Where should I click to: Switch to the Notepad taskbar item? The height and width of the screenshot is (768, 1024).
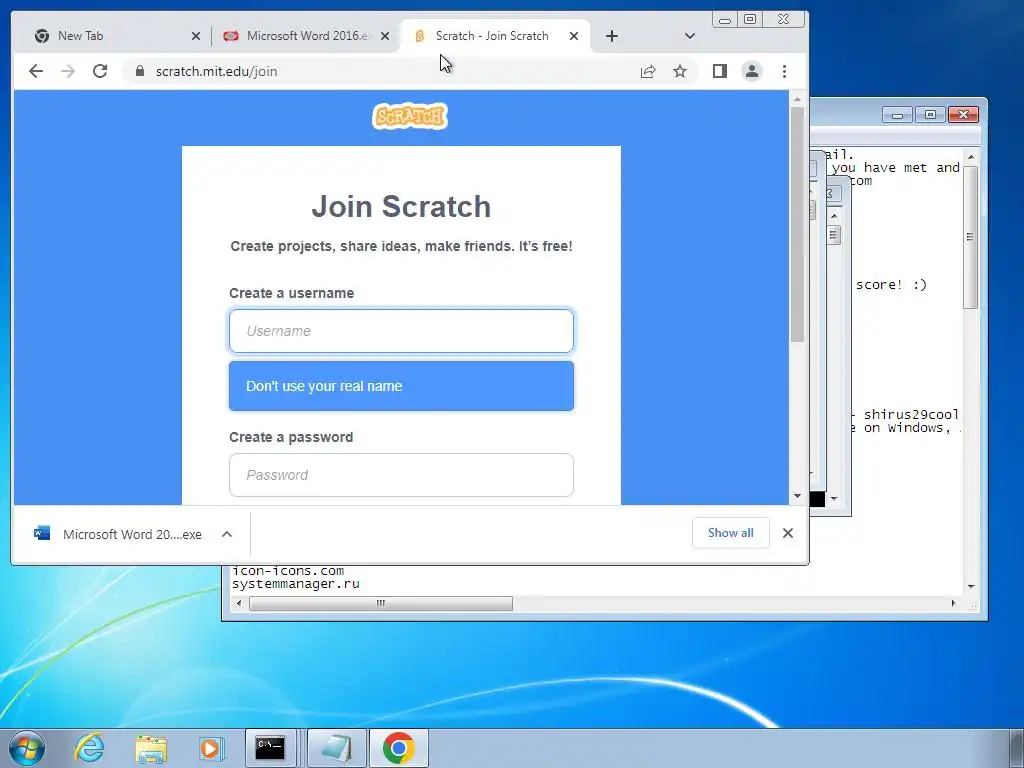click(x=336, y=748)
